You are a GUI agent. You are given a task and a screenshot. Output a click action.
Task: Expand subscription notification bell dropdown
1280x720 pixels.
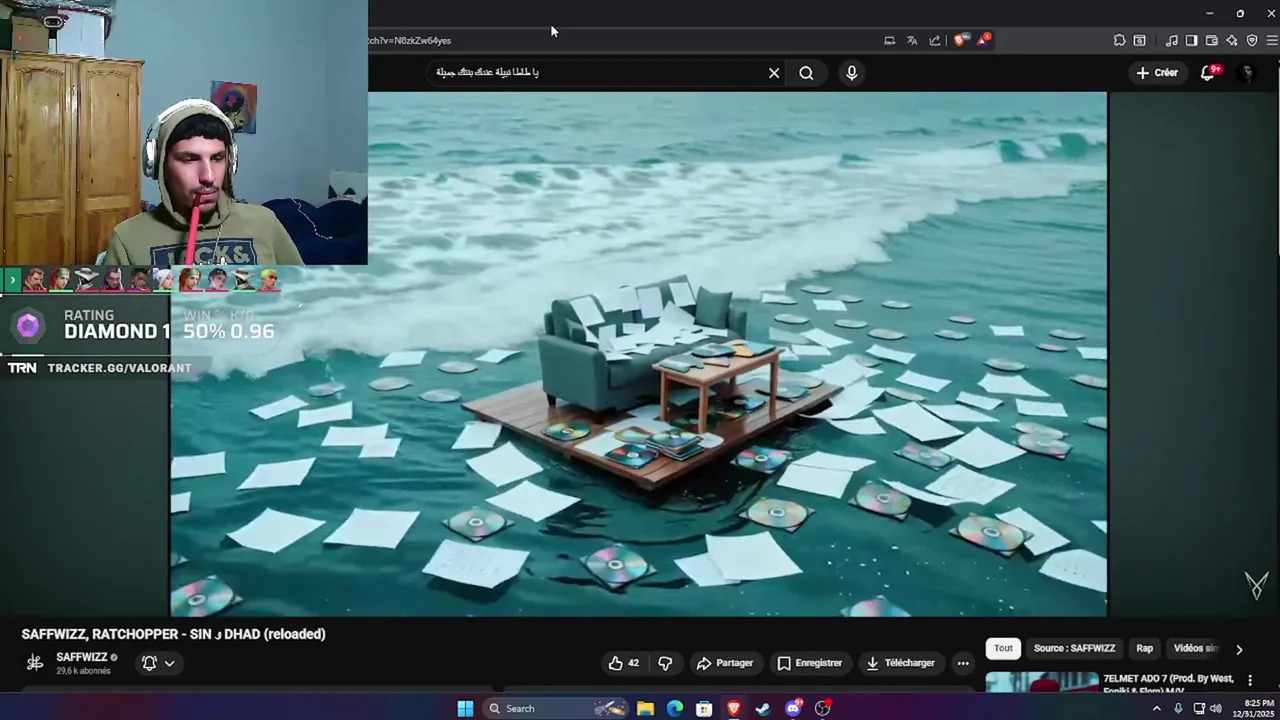click(x=158, y=663)
